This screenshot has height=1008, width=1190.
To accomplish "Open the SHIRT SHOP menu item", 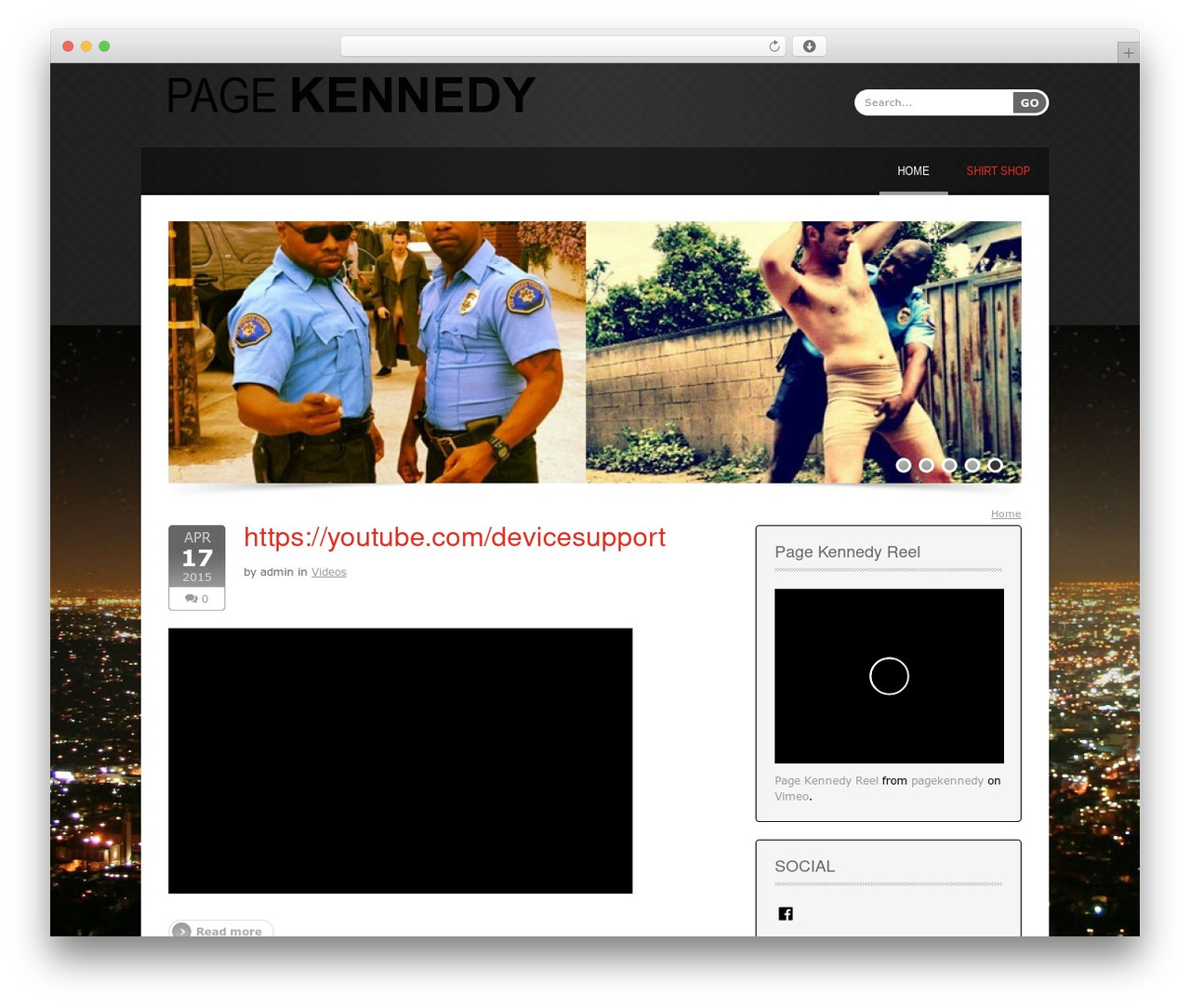I will 998,171.
